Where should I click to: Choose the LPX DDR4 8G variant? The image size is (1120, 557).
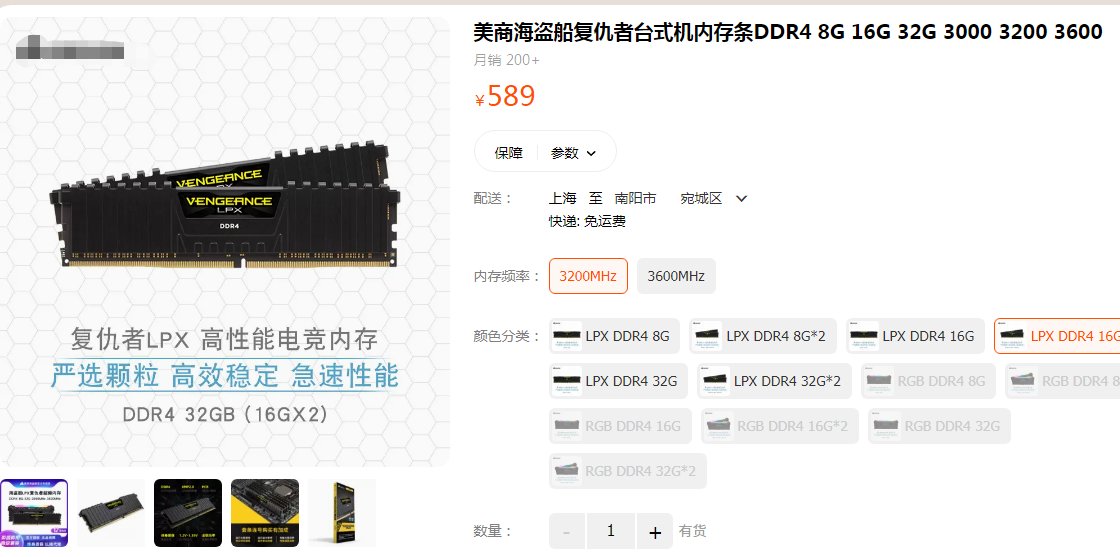(x=614, y=336)
